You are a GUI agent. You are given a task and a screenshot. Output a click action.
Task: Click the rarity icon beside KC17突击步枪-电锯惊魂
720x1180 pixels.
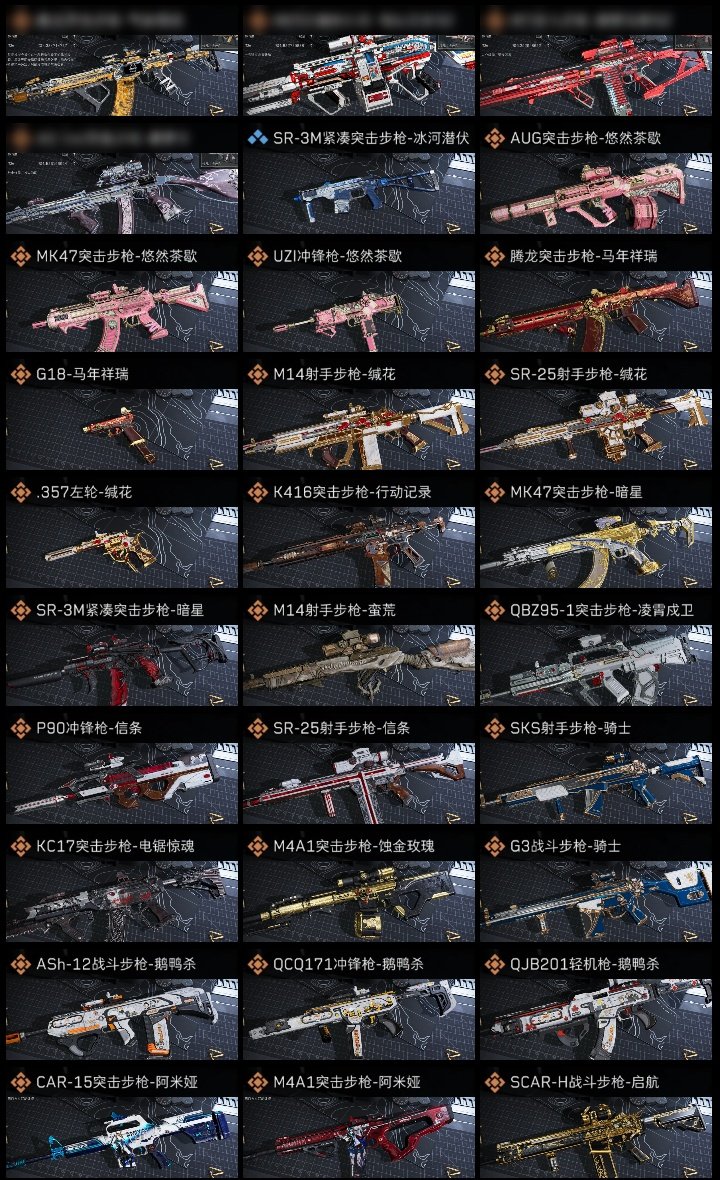point(20,846)
